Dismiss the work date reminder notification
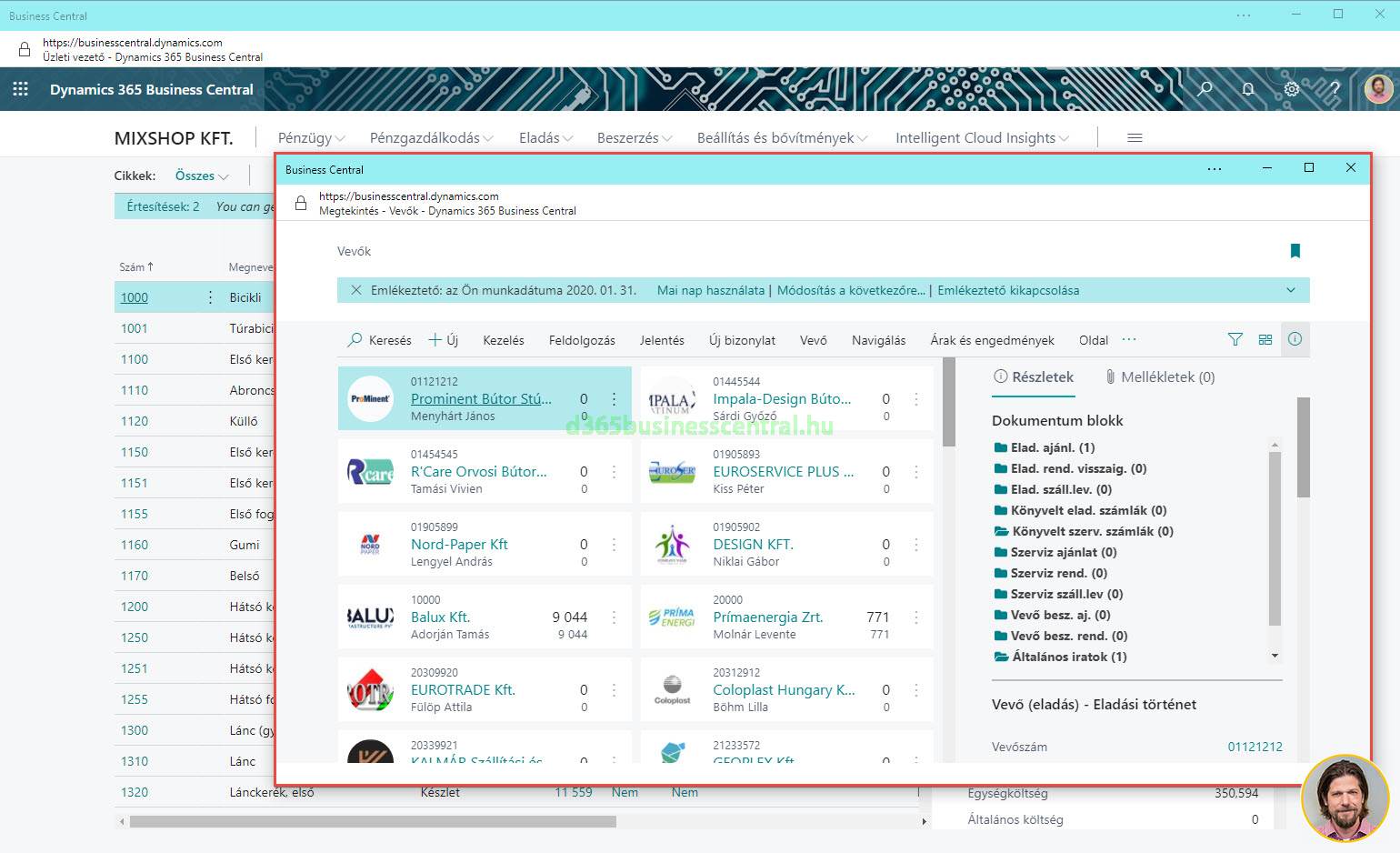 [355, 290]
